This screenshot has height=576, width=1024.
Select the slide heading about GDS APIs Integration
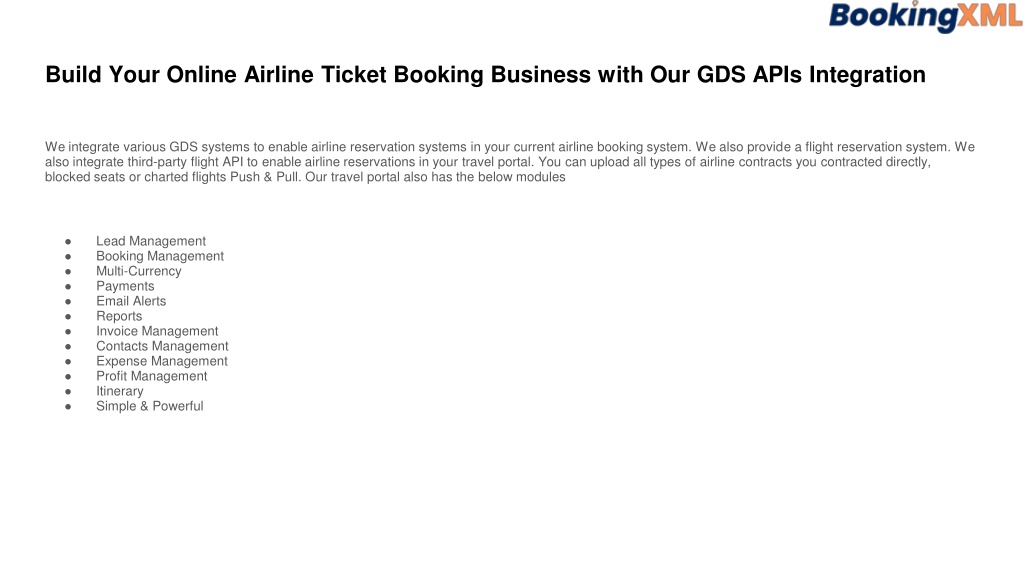[x=485, y=74]
